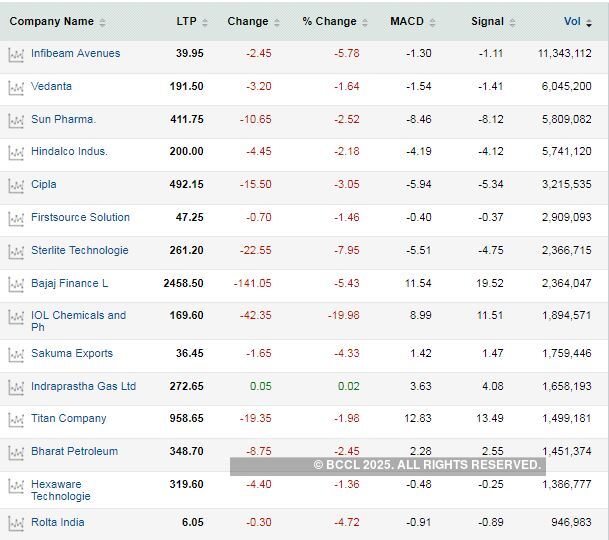Select Firstsource Solution LTP 47.25
This screenshot has width=609, height=540.
click(190, 217)
